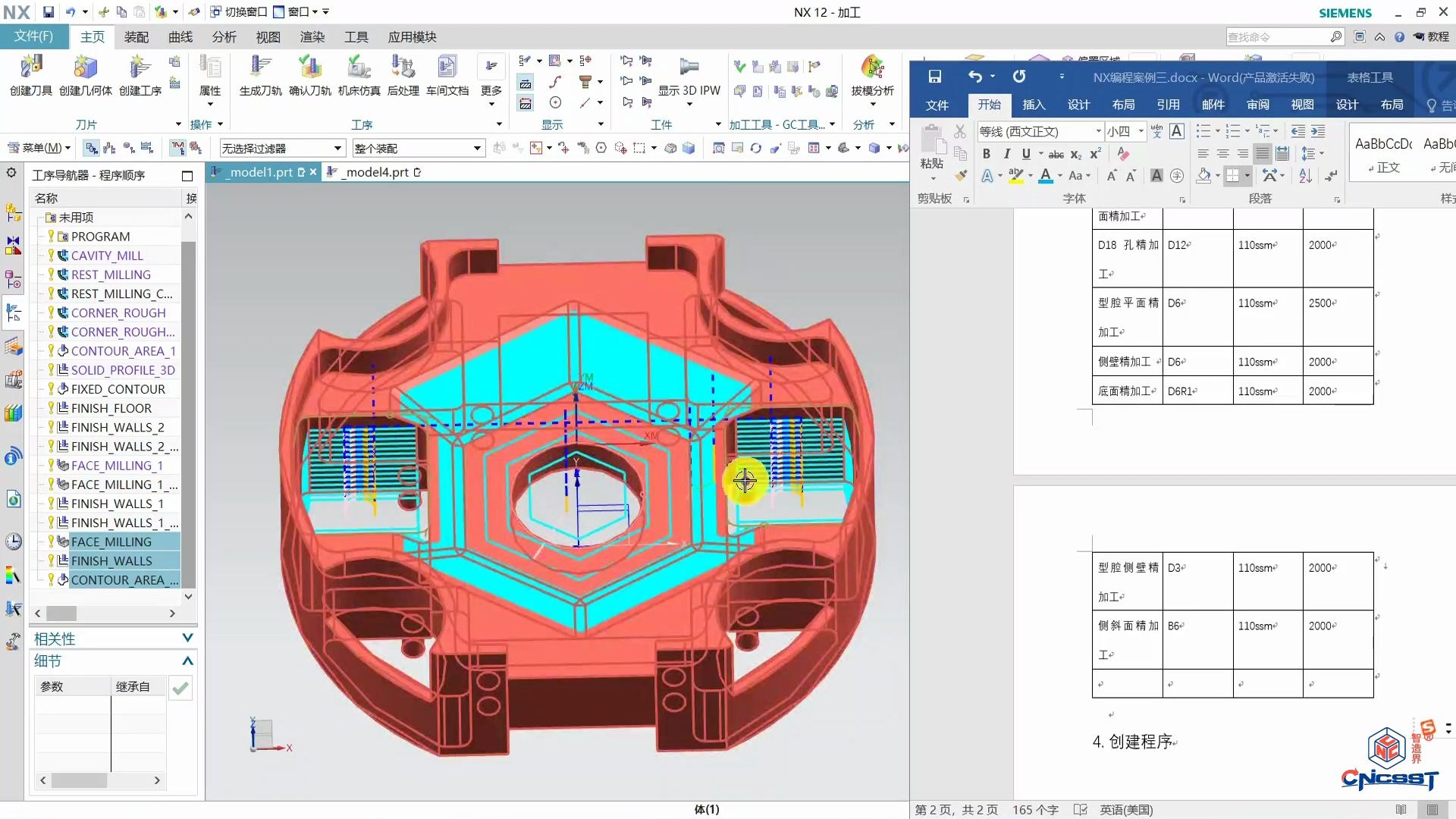Click the Menu (菜单) button

click(x=39, y=148)
